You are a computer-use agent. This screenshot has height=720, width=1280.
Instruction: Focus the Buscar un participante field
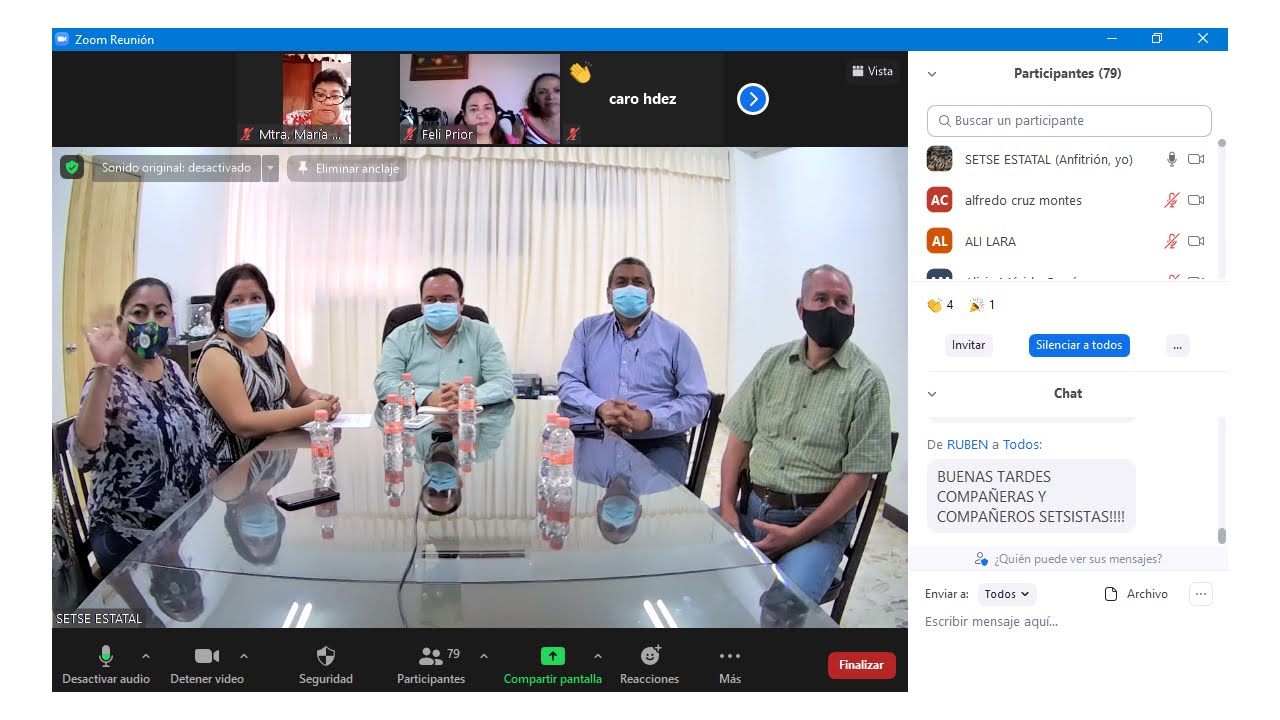pos(1069,120)
